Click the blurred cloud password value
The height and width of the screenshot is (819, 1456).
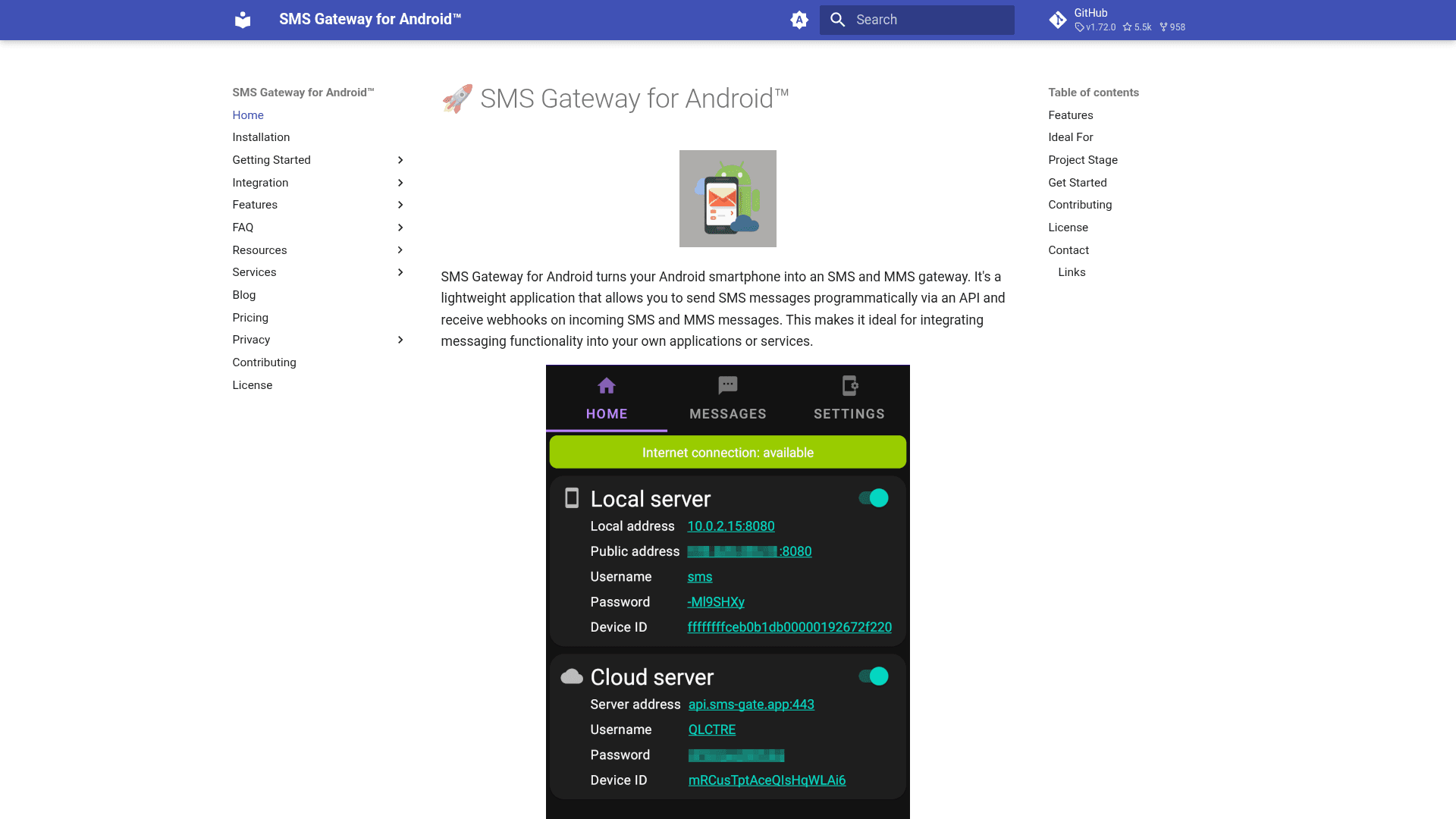point(736,755)
